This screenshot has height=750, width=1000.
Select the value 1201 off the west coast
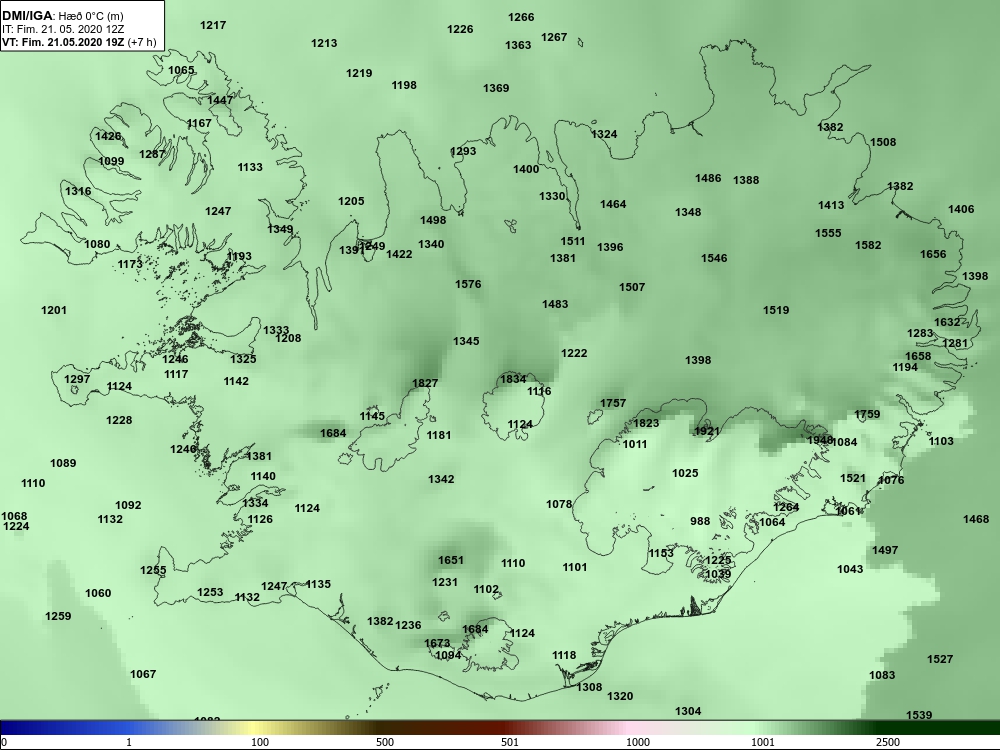[x=54, y=310]
